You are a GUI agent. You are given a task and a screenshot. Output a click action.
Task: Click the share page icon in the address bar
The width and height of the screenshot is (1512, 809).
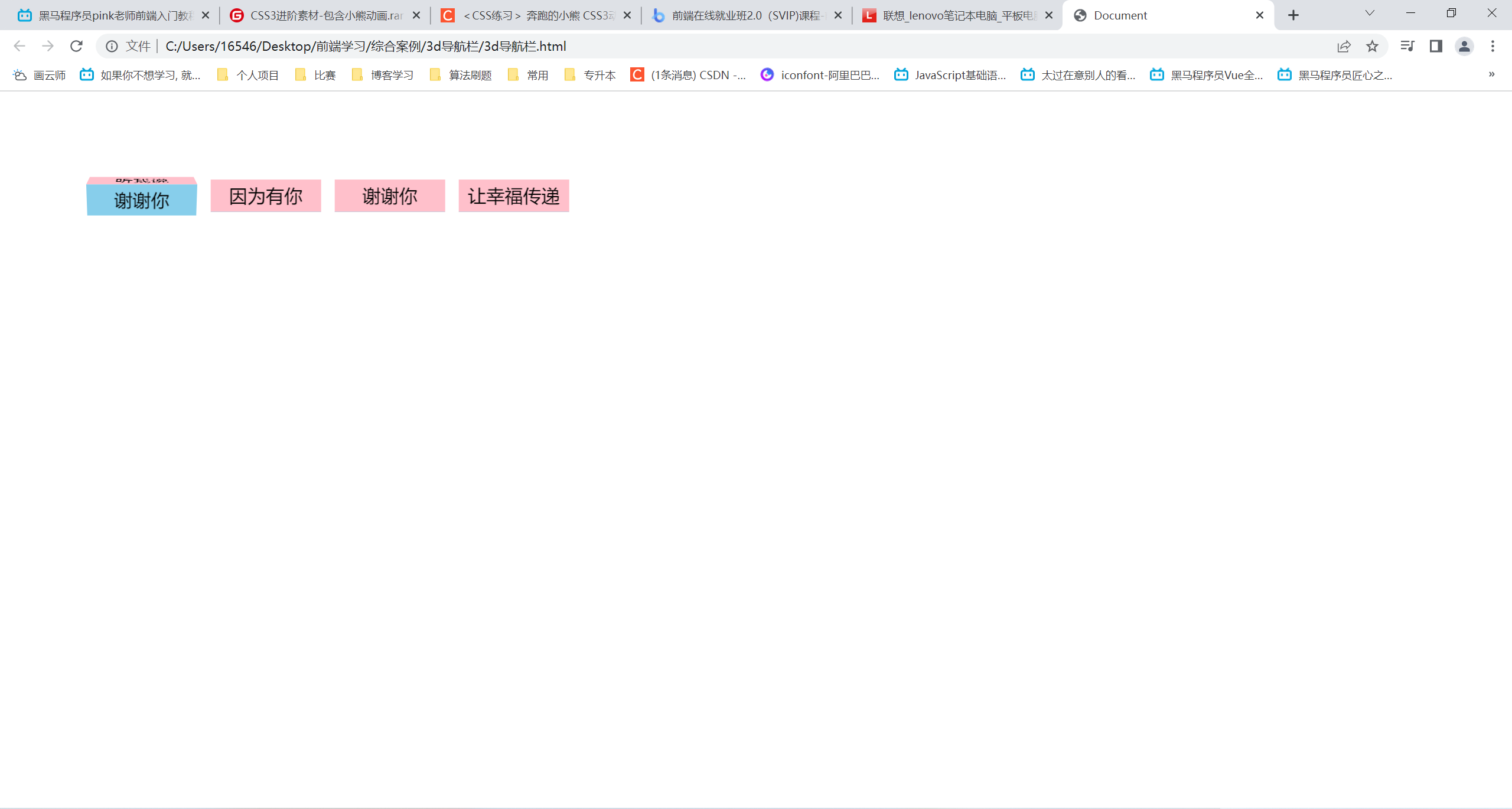[1344, 46]
